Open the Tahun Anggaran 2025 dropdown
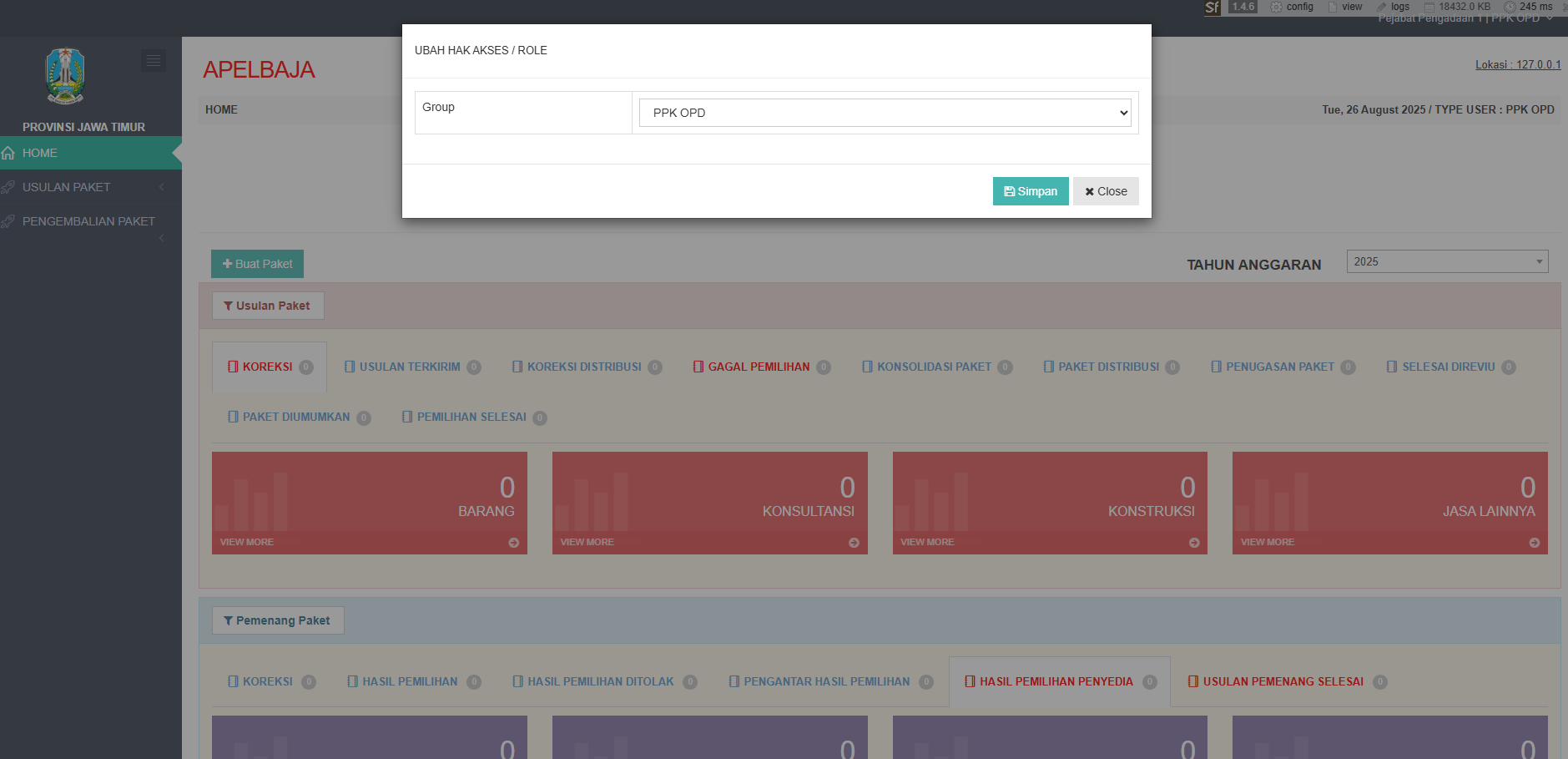Image resolution: width=1568 pixels, height=759 pixels. point(1447,261)
